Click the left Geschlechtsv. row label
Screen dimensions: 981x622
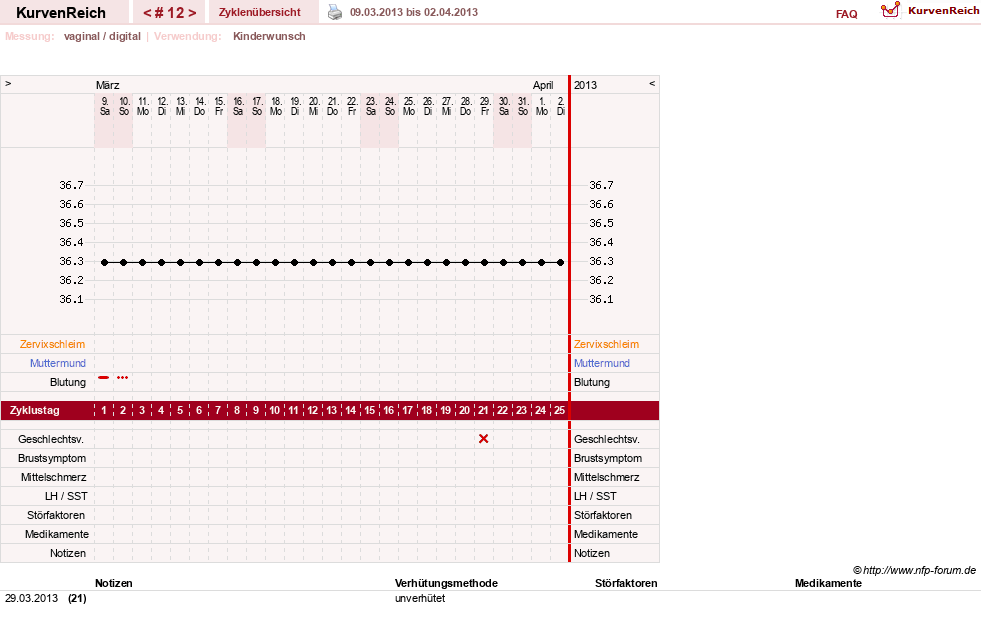[x=51, y=439]
